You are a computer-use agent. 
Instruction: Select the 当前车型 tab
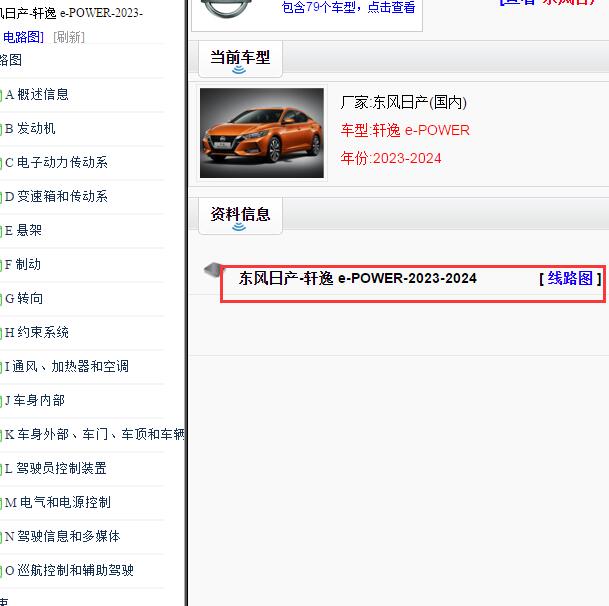[x=240, y=58]
